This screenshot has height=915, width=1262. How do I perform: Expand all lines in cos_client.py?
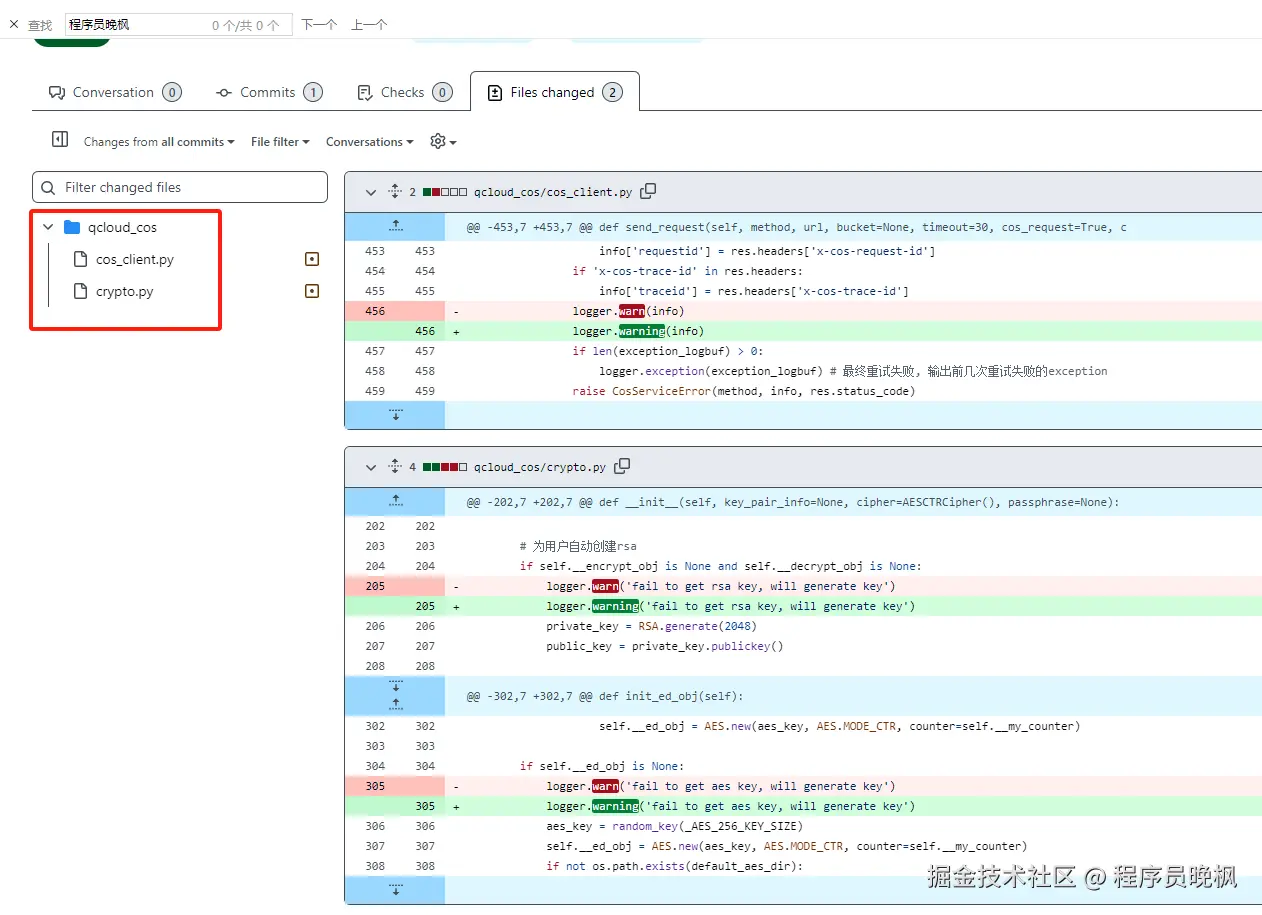[x=394, y=191]
